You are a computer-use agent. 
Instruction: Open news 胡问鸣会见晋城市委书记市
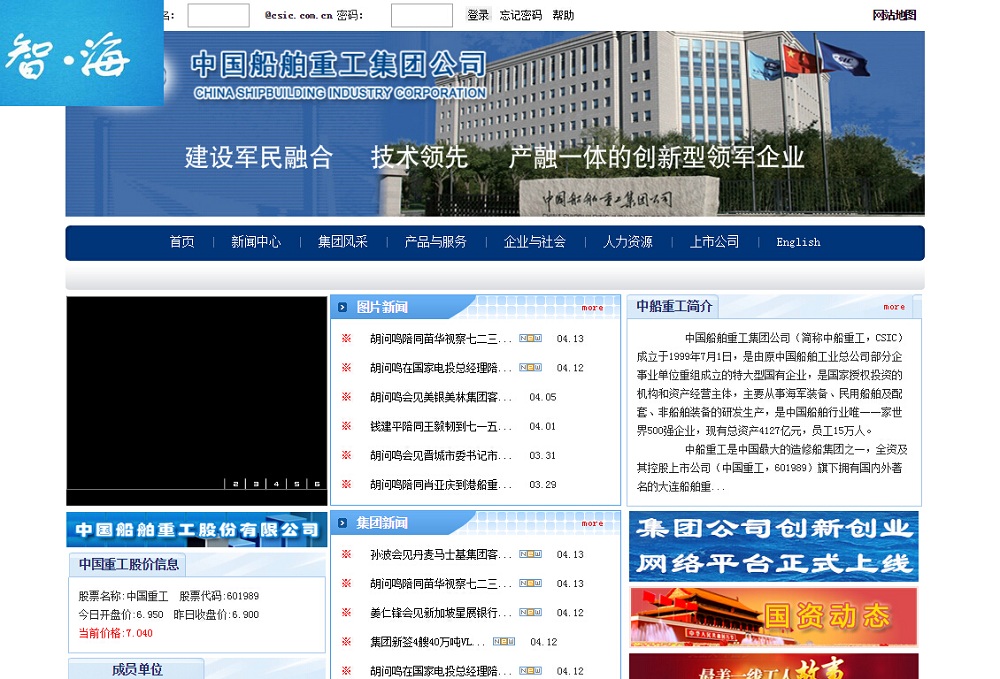click(441, 456)
